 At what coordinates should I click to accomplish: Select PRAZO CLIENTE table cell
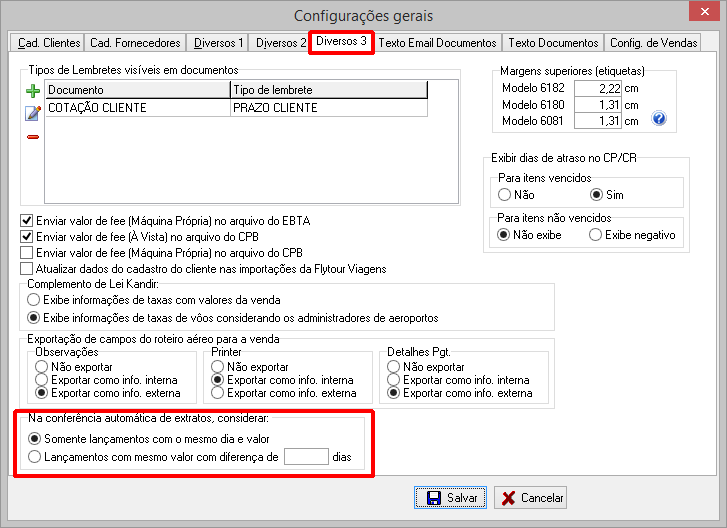click(329, 108)
